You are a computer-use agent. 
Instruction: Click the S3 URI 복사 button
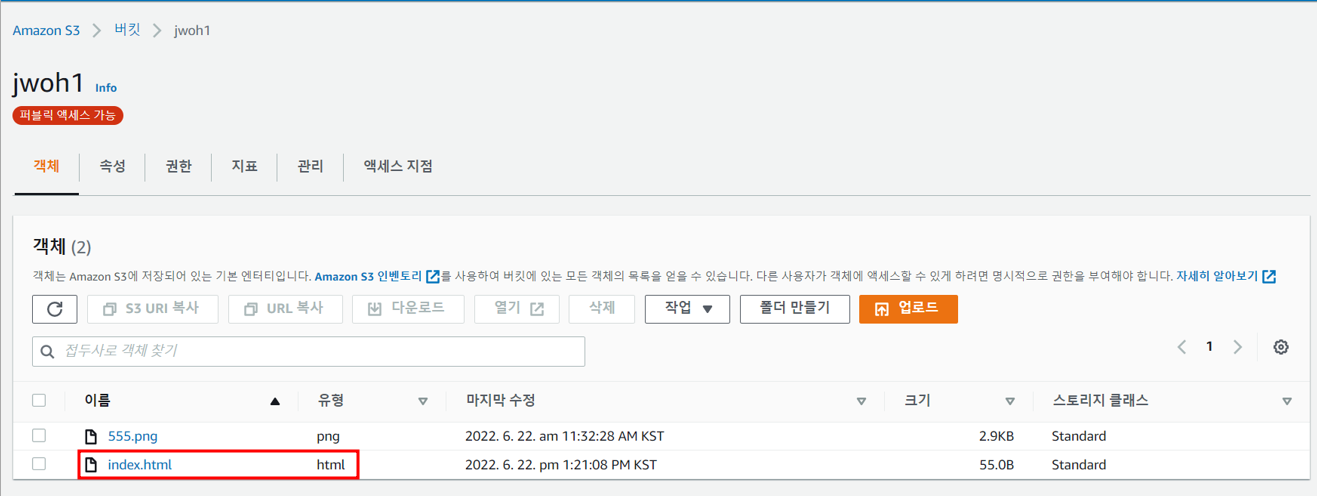(x=152, y=309)
